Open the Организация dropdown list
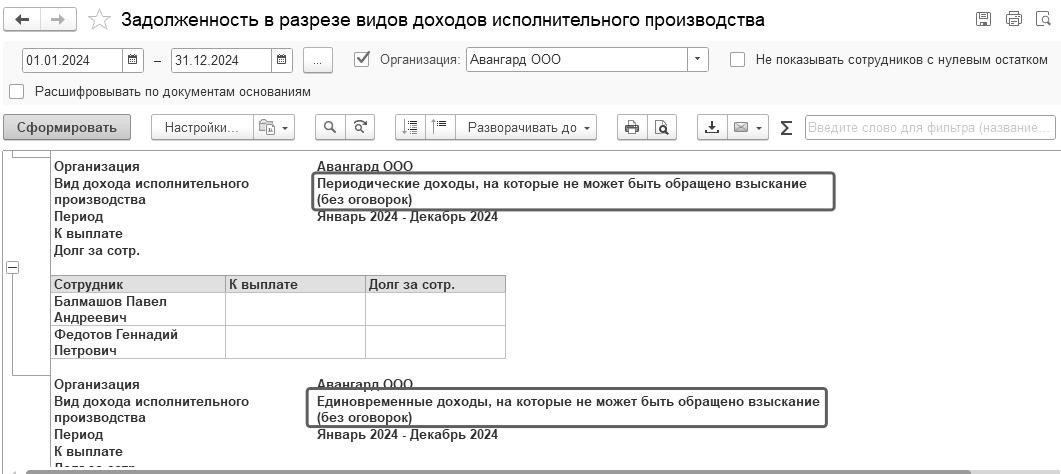 pos(698,60)
